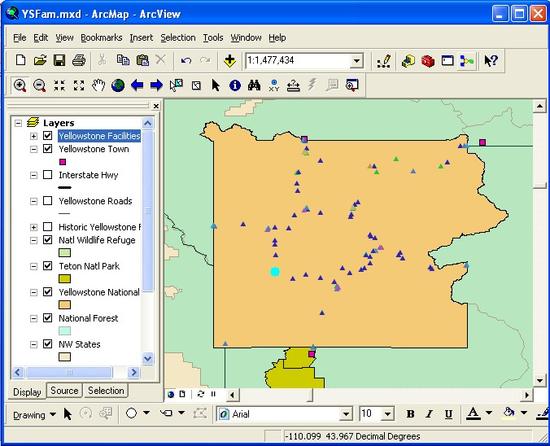
Task: Switch to the Source tab
Action: coord(64,391)
